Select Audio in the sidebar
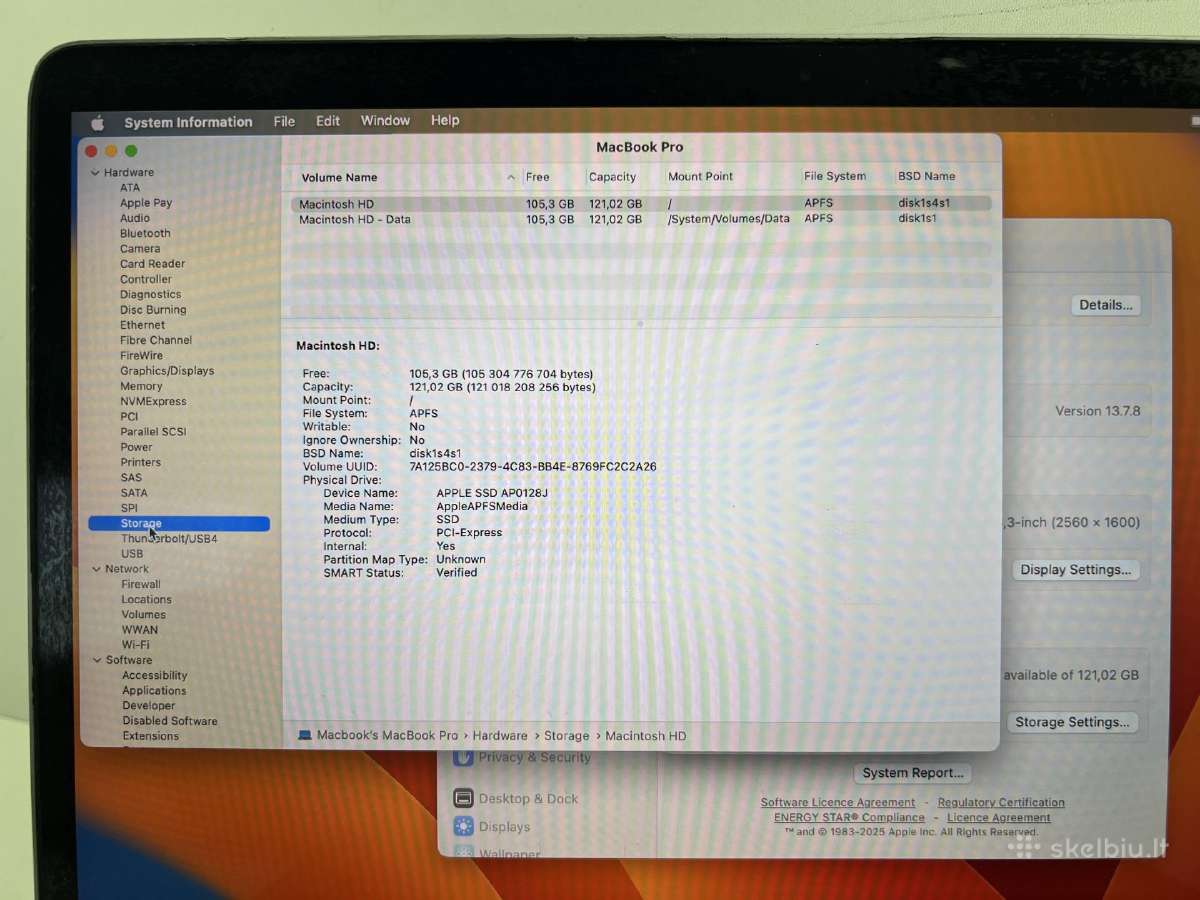 (135, 218)
